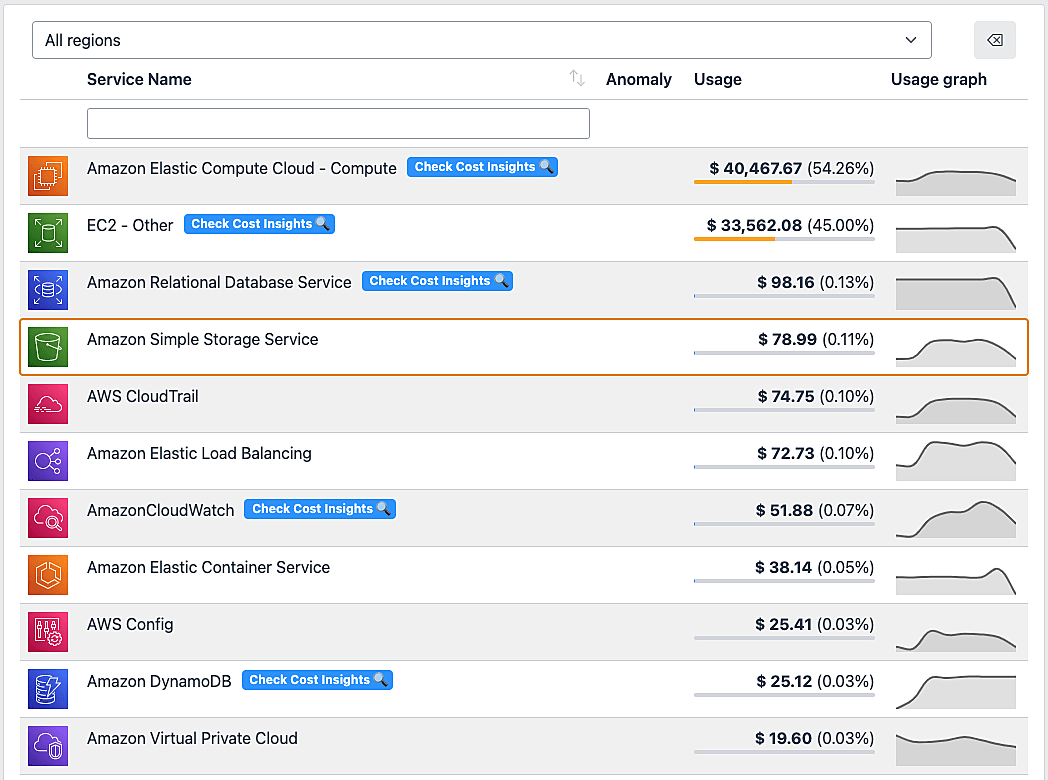The height and width of the screenshot is (780, 1048).
Task: Open usage graph for Virtual Private Cloud
Action: click(956, 750)
